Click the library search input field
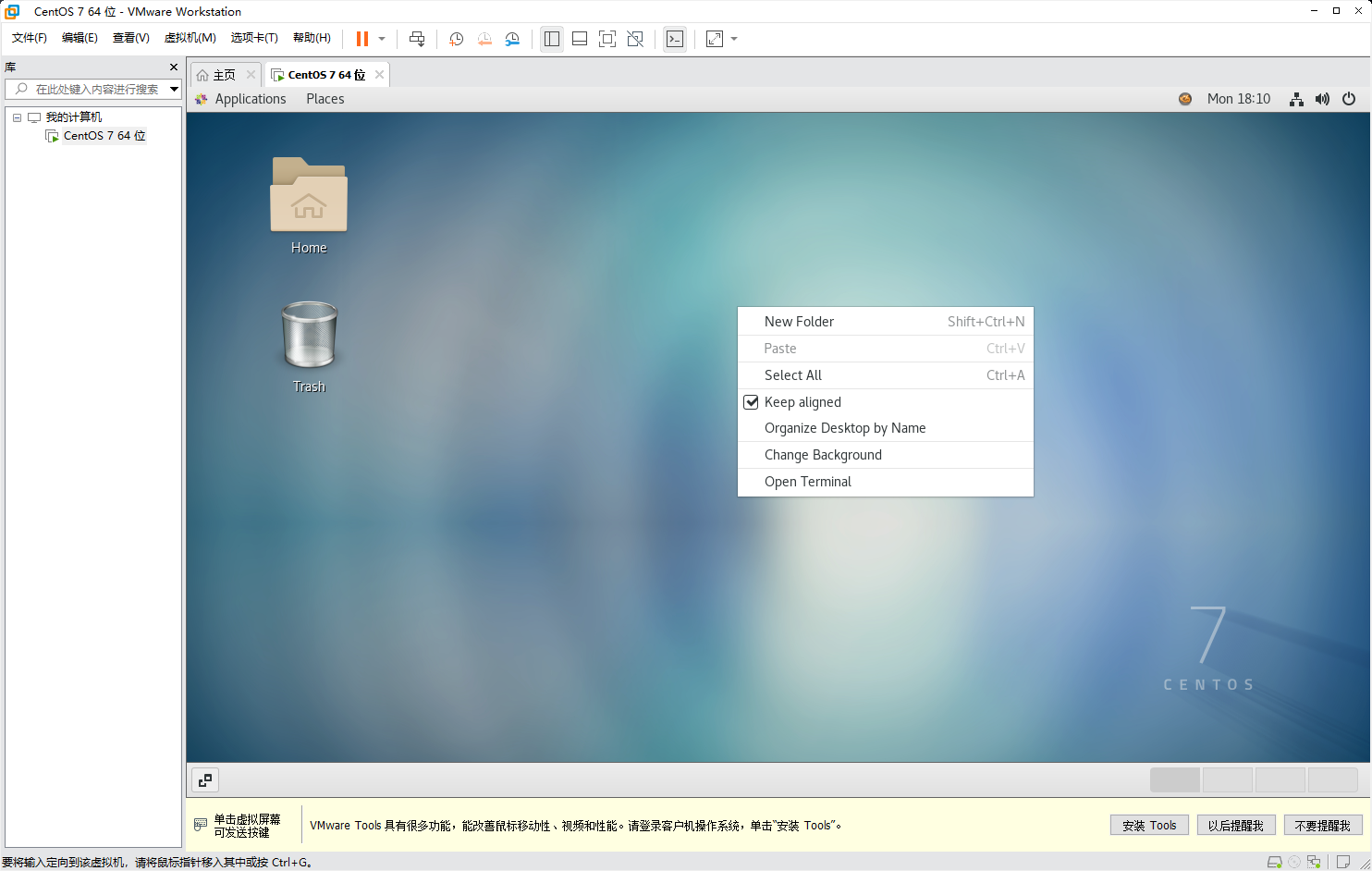The width and height of the screenshot is (1372, 871). click(88, 89)
